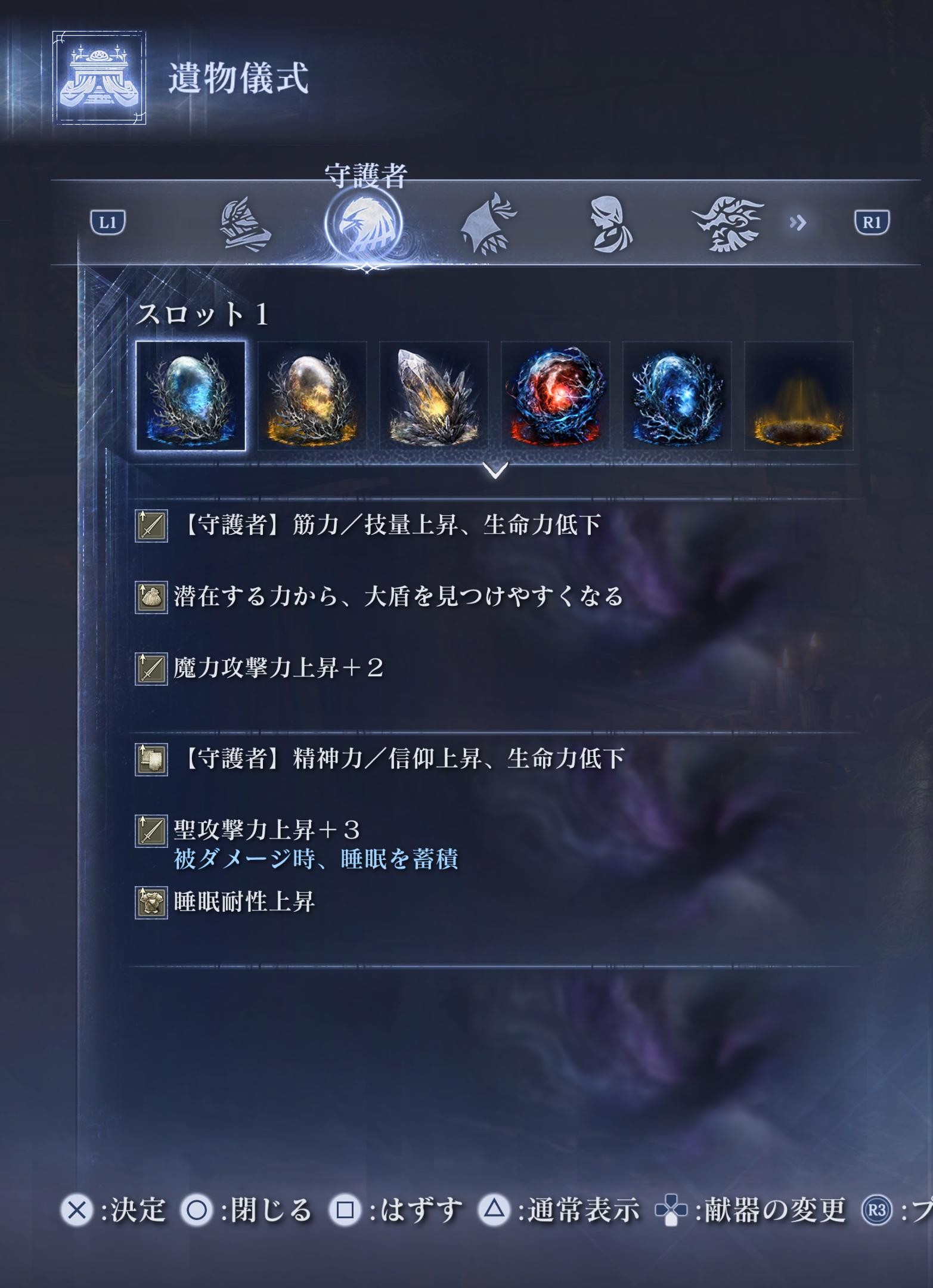Click the empty golden glow relic slot
The image size is (933, 1288).
(798, 396)
